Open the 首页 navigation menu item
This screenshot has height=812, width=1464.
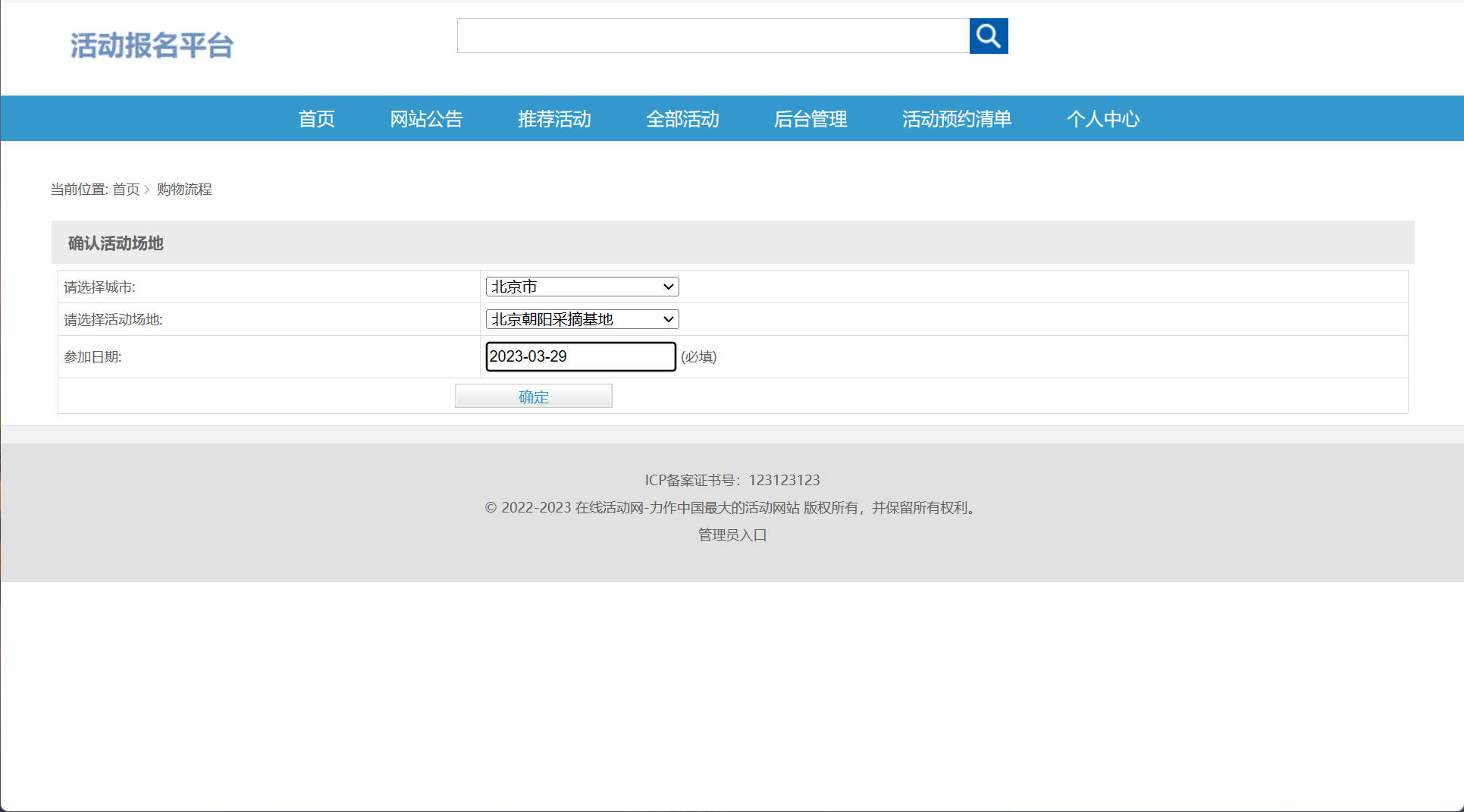tap(317, 118)
